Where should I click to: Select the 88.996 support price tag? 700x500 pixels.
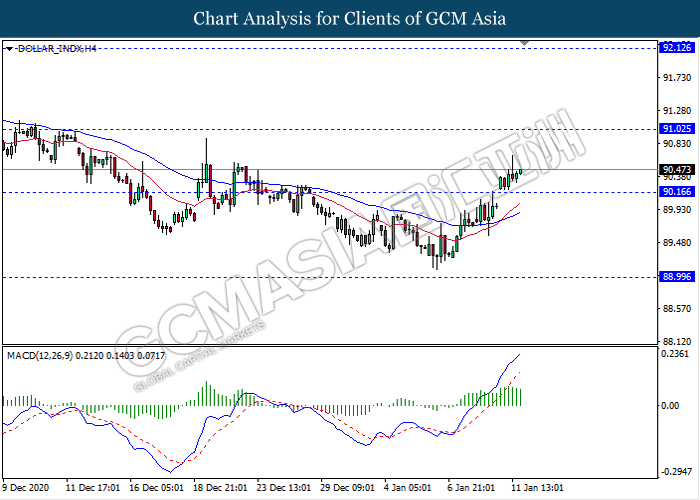tap(676, 277)
